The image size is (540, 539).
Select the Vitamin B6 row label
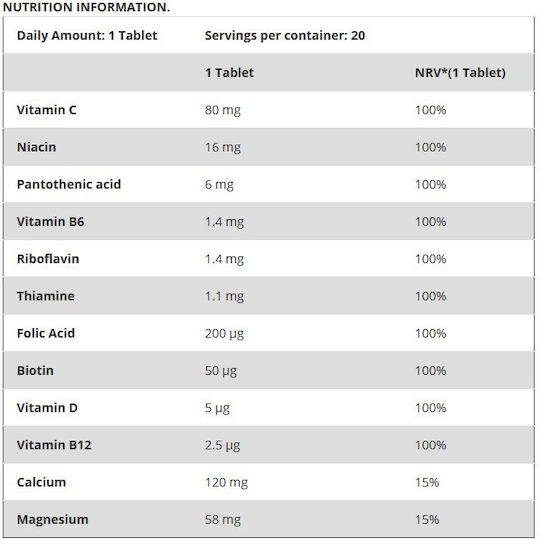[x=50, y=221]
